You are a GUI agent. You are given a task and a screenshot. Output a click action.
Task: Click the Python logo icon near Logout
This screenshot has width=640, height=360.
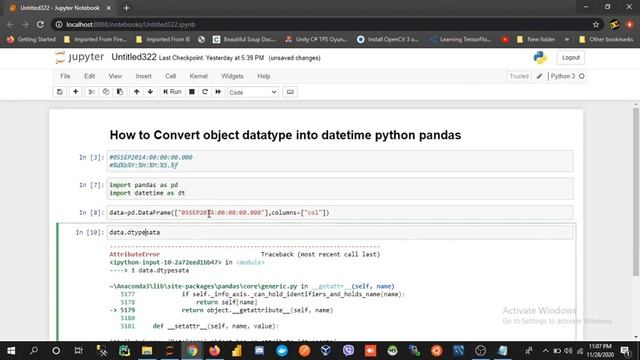[x=540, y=58]
